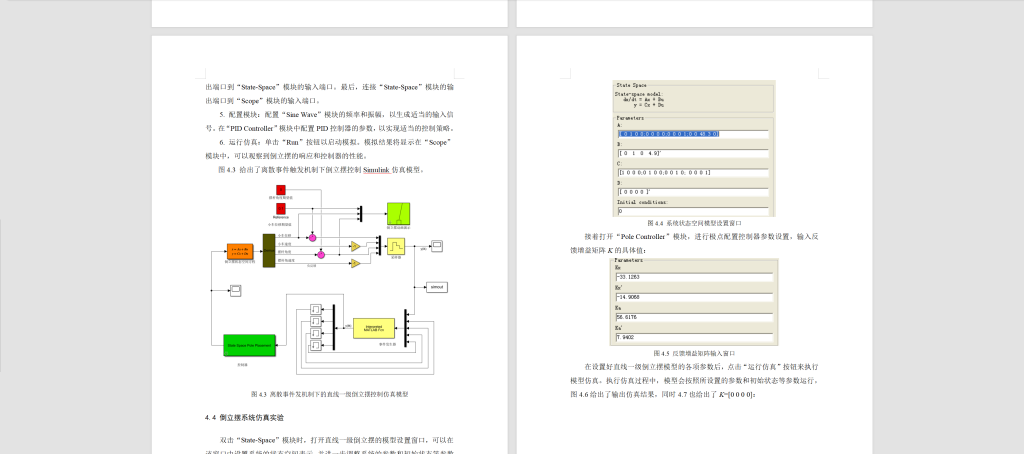Screen dimensions: 1024x454
Task: Click the Ka field with 56.6176
Action: (694, 317)
